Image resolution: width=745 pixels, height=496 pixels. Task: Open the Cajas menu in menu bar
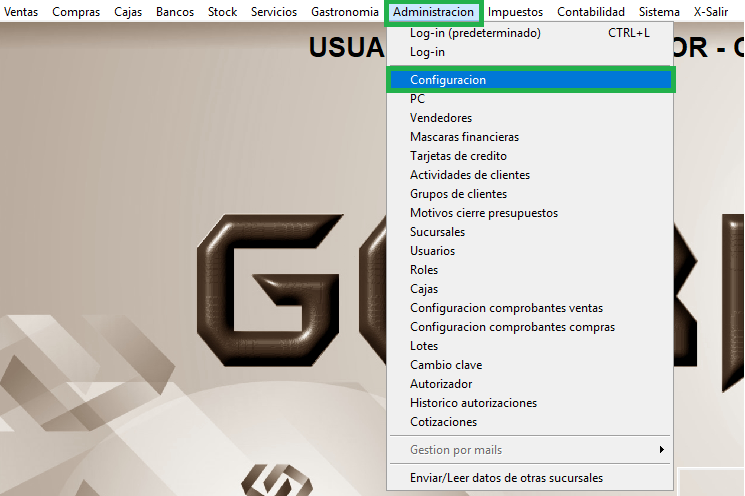pyautogui.click(x=128, y=11)
